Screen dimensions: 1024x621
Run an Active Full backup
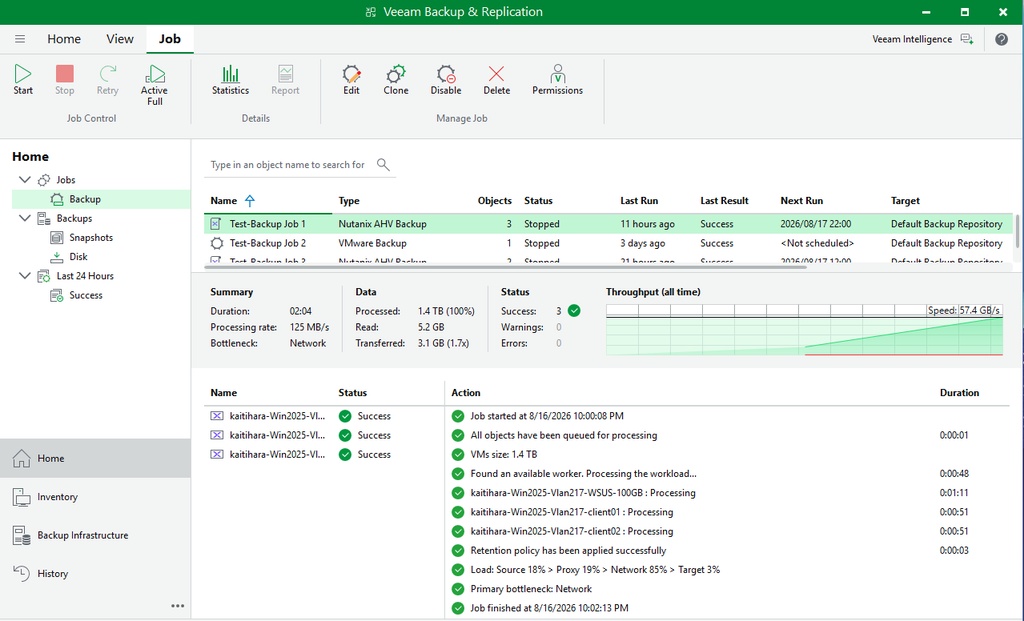(x=154, y=86)
